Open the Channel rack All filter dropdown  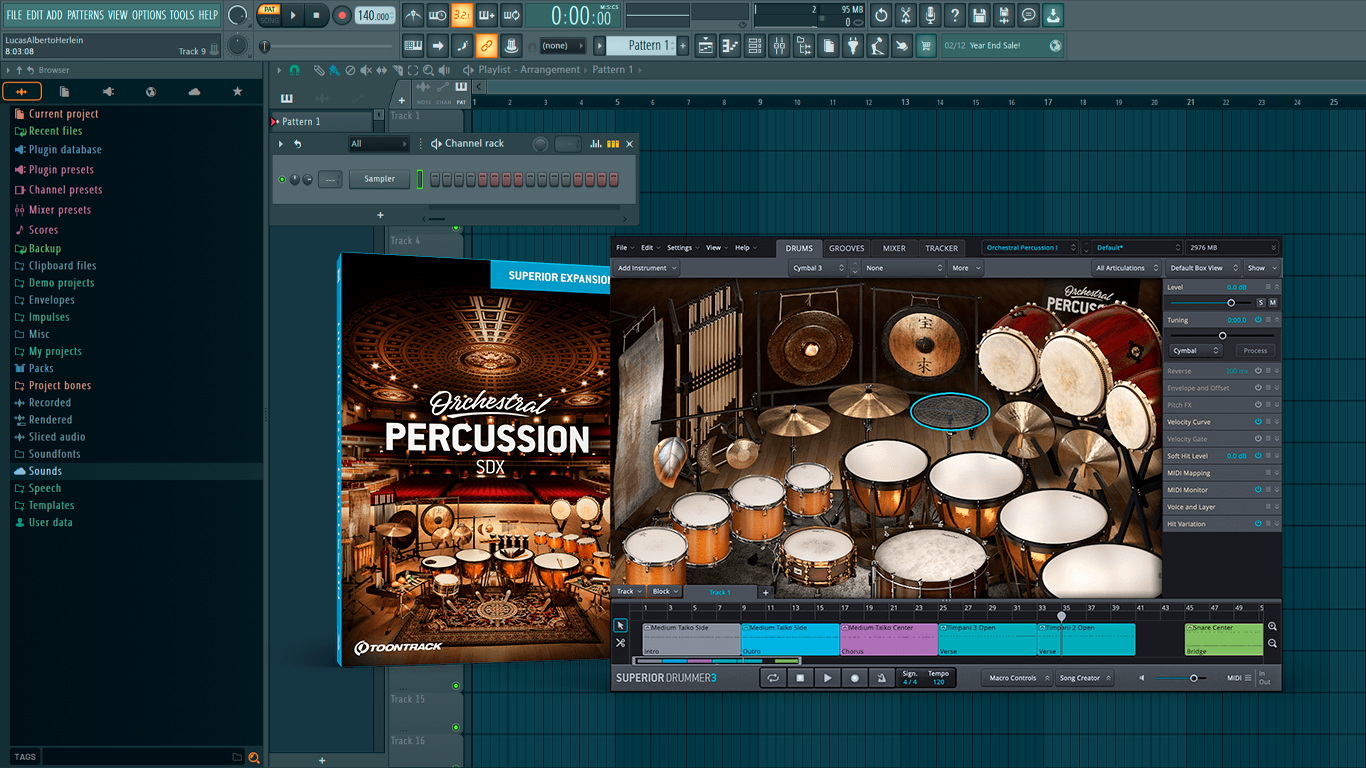coord(378,144)
